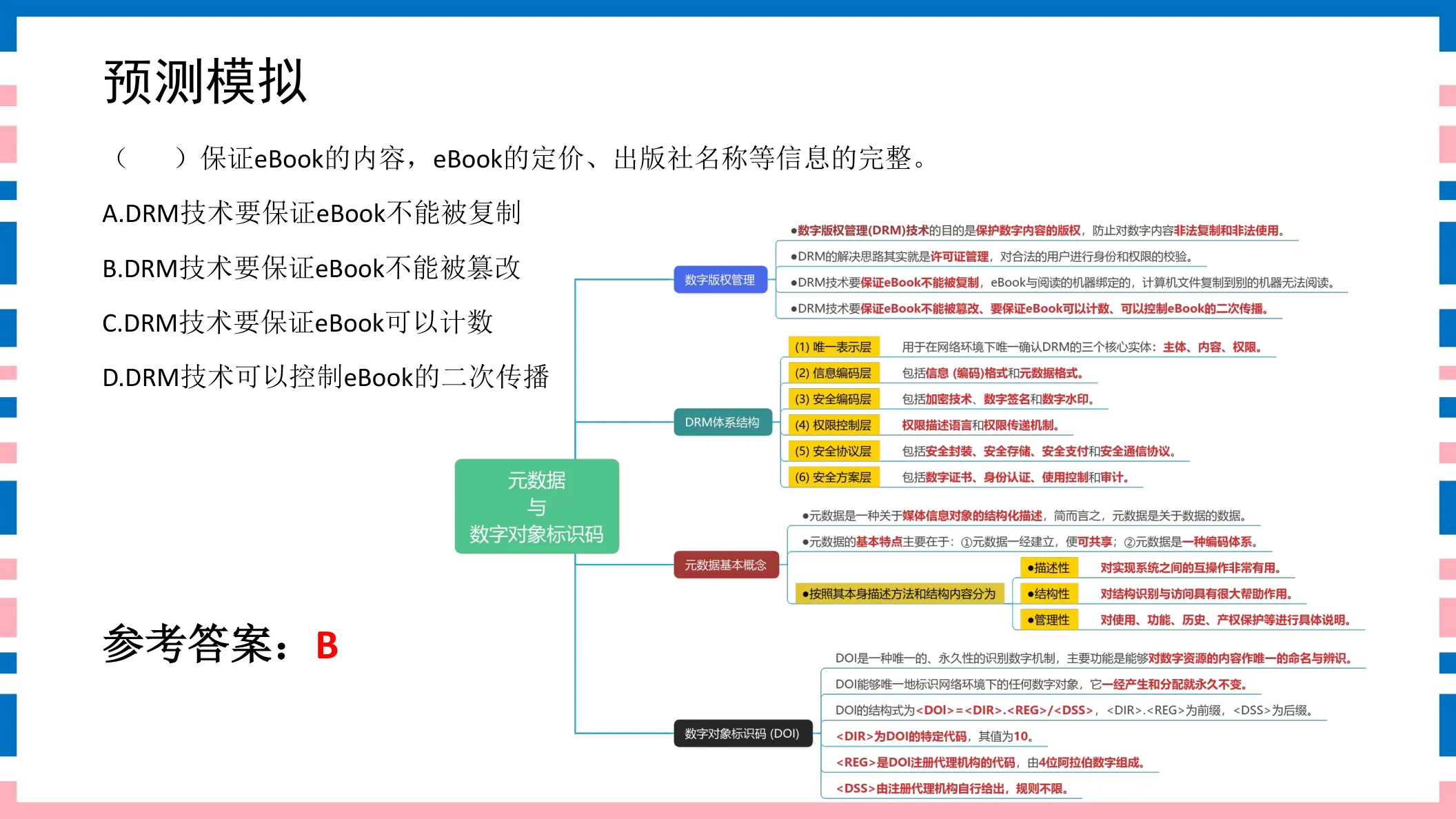The height and width of the screenshot is (819, 1456).
Task: Click the line <DIR>为DOI的特定代码
Action: [935, 736]
